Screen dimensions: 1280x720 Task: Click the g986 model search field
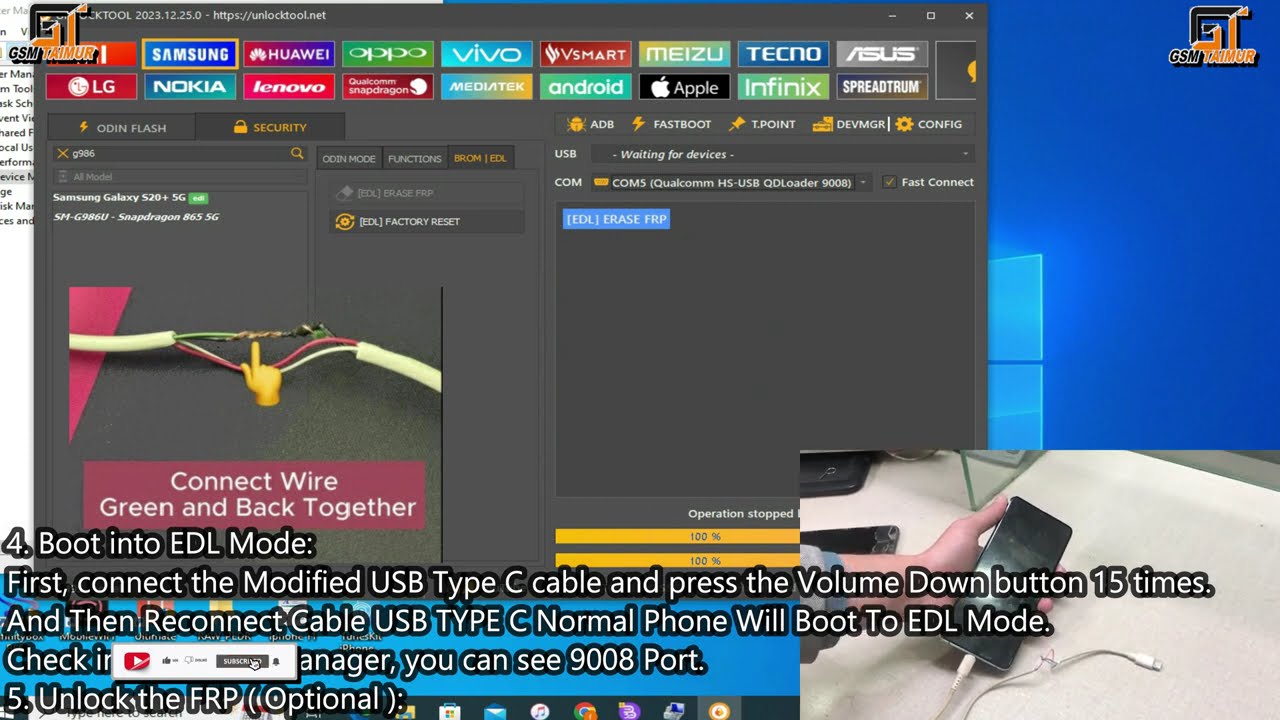[180, 153]
